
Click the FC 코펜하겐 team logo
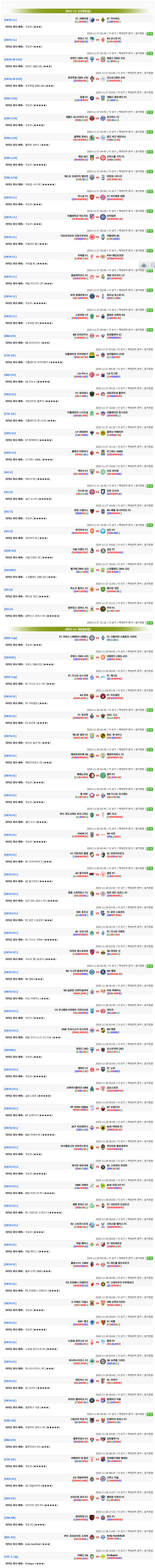click(92, 19)
